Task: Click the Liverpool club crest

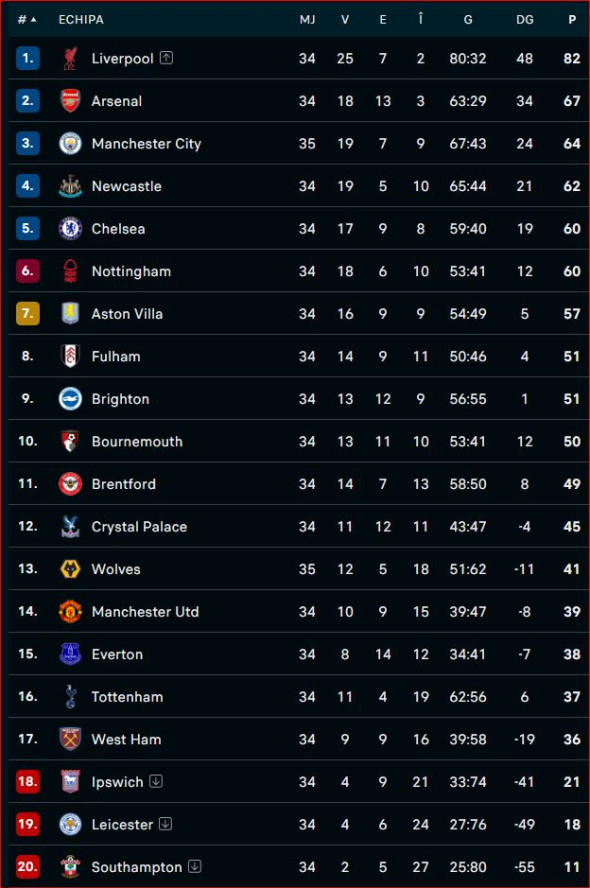Action: pos(69,58)
